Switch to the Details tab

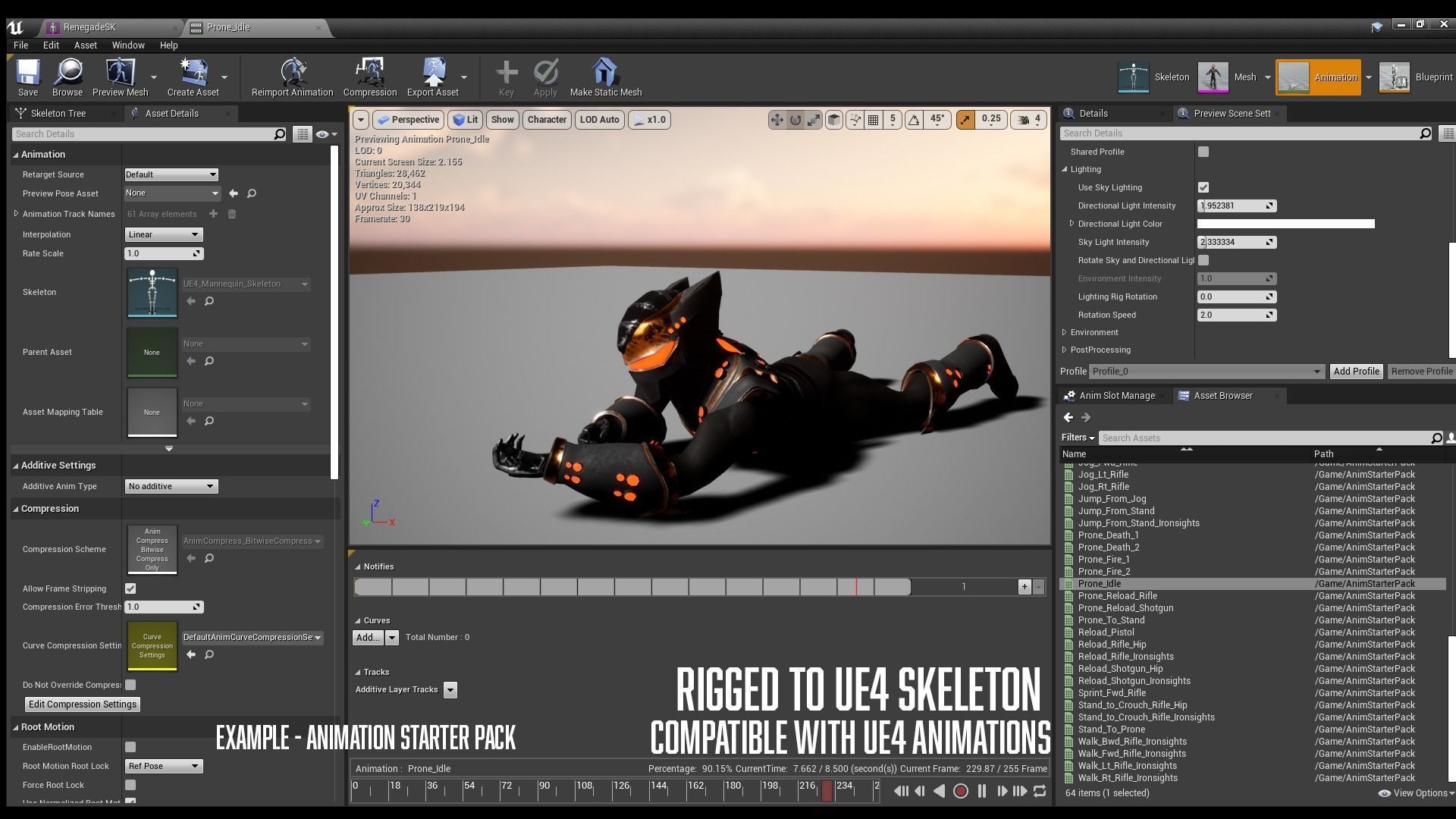pyautogui.click(x=1093, y=114)
